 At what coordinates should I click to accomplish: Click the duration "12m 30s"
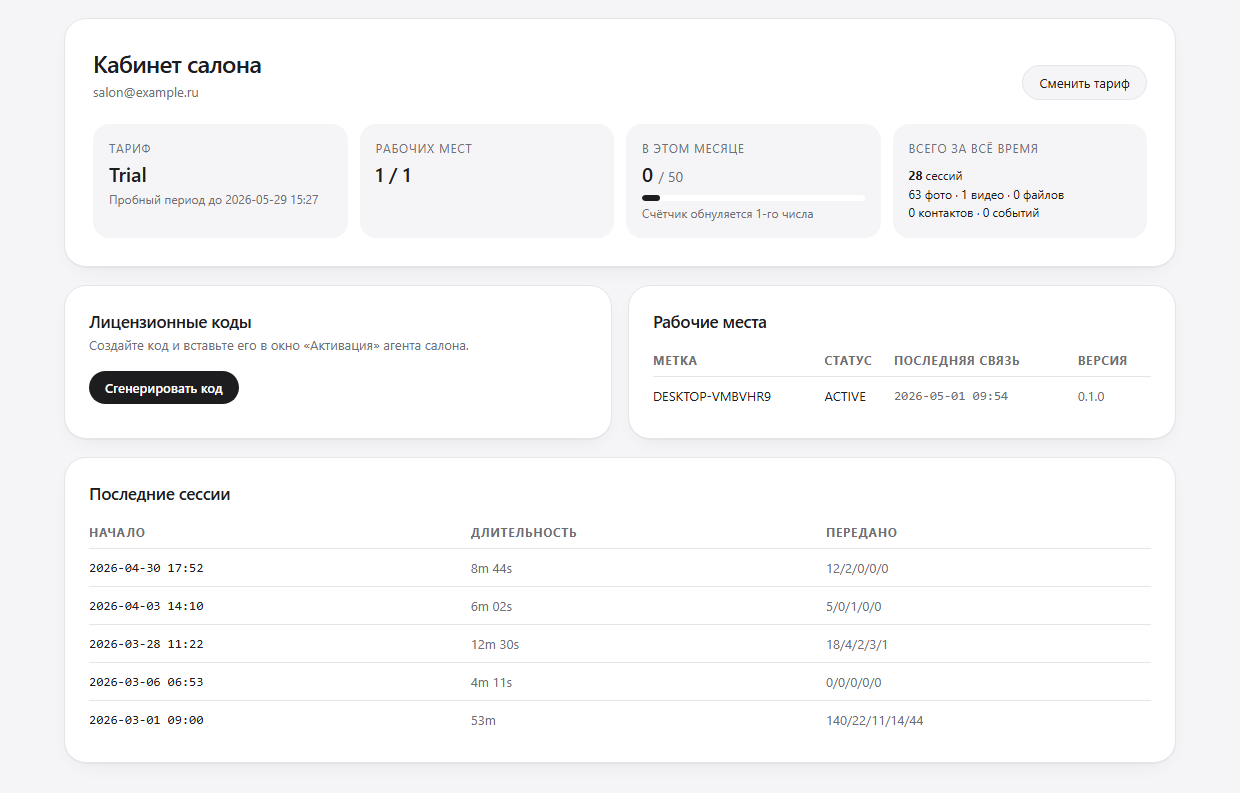pyautogui.click(x=495, y=644)
